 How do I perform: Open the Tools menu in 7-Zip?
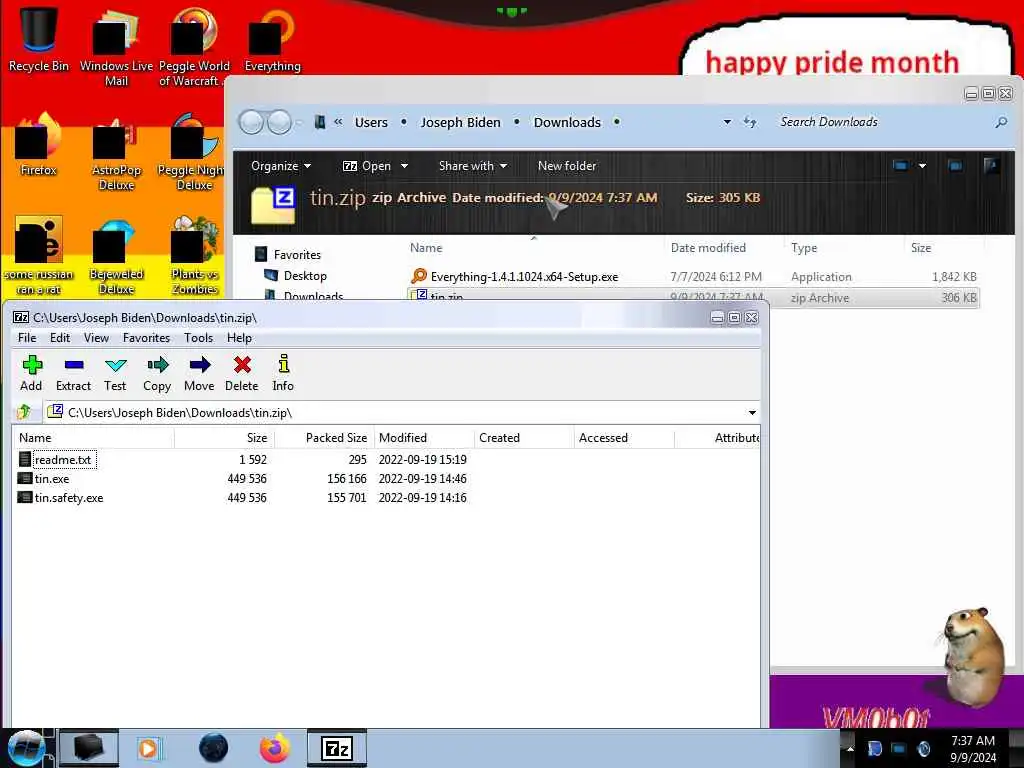(x=199, y=338)
